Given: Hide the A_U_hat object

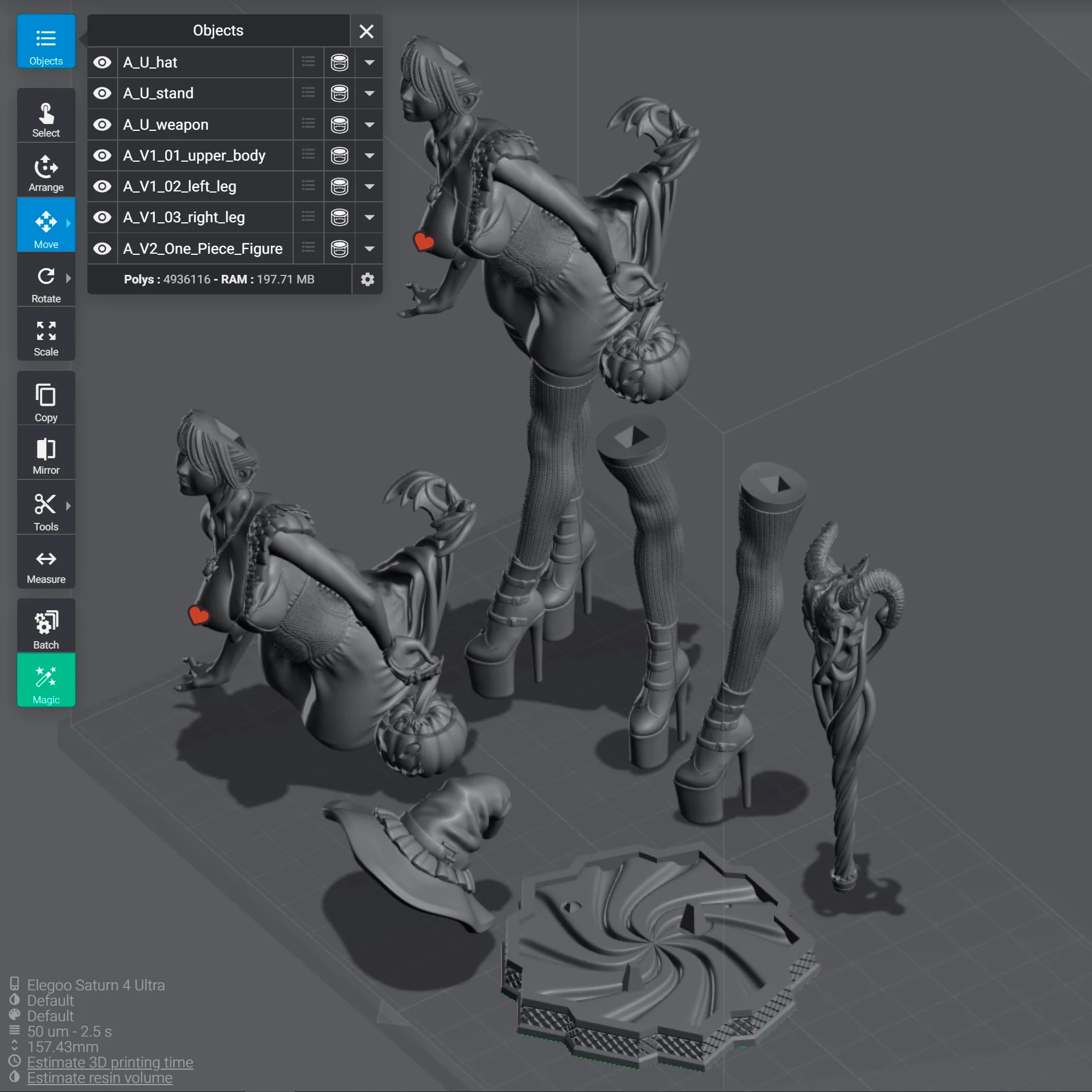Looking at the screenshot, I should 102,62.
